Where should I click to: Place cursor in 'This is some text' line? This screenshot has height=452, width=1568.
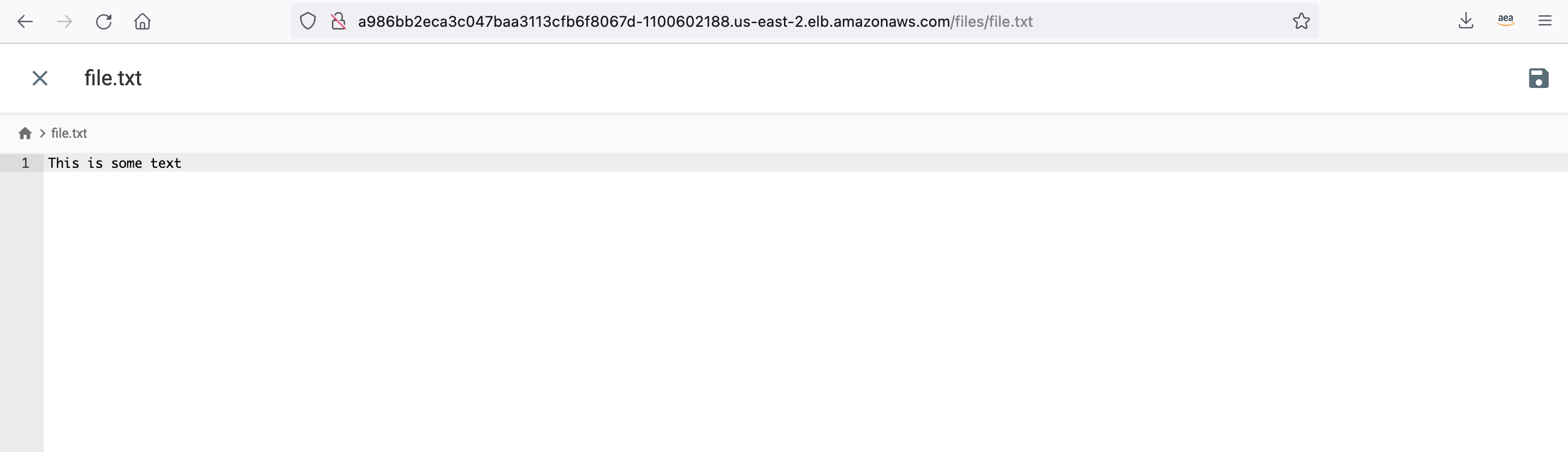[115, 163]
